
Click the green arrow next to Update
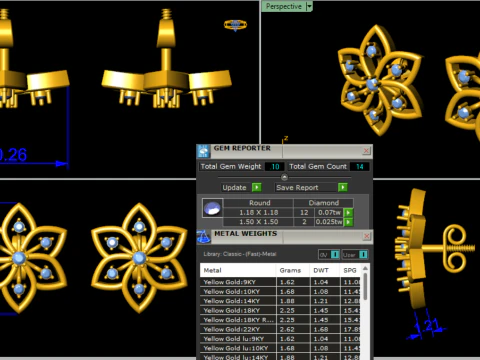(257, 187)
